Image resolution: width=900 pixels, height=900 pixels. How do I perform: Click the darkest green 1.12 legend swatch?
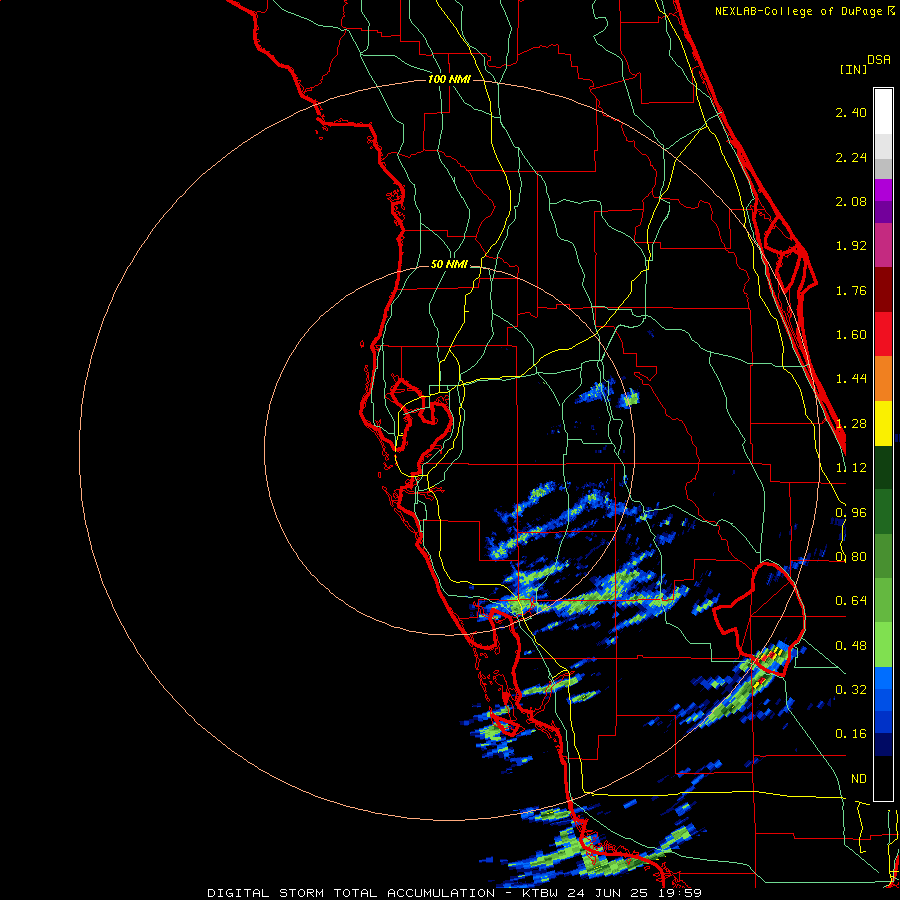click(883, 467)
